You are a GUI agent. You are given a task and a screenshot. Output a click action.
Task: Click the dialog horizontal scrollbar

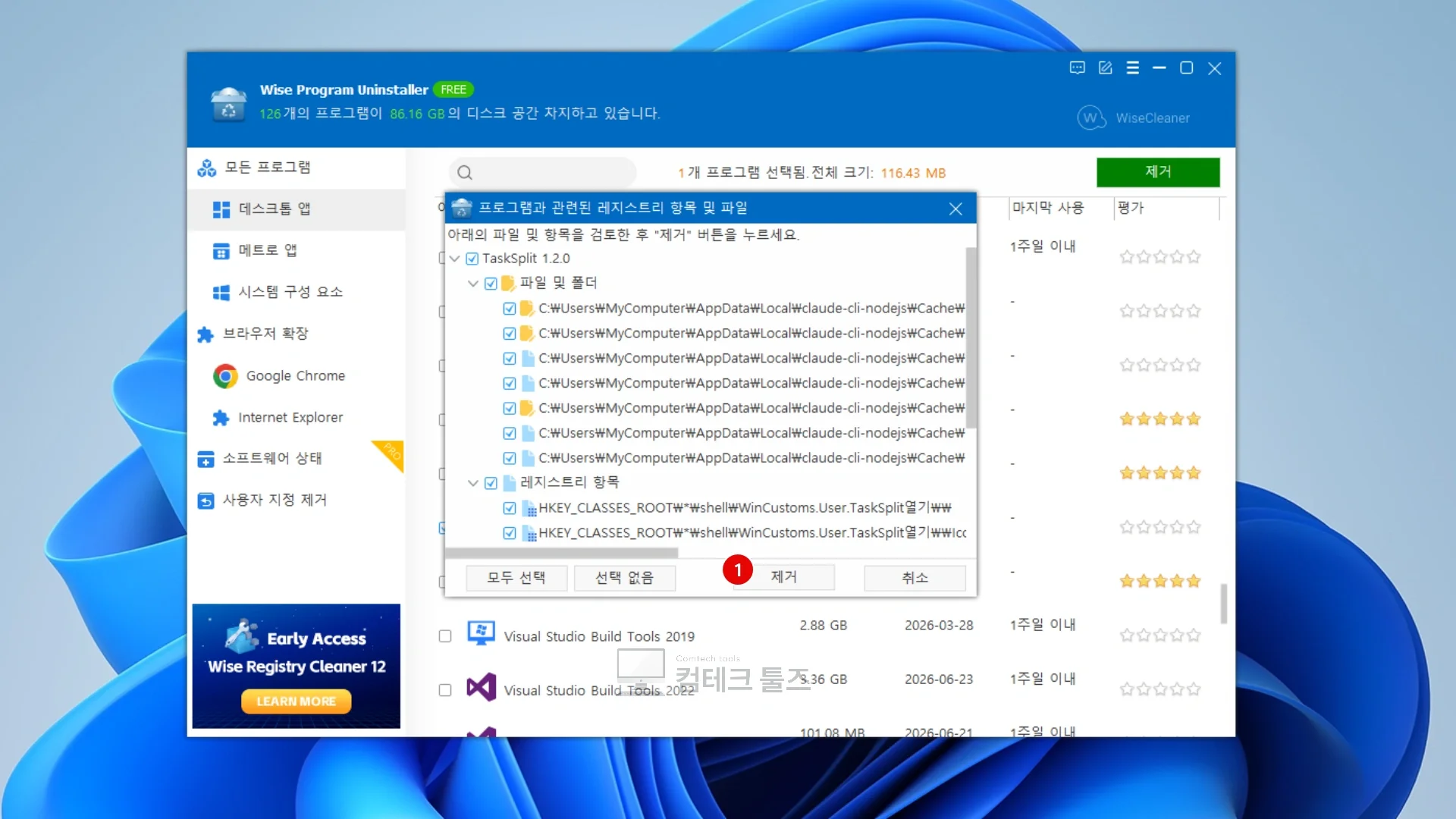point(562,553)
